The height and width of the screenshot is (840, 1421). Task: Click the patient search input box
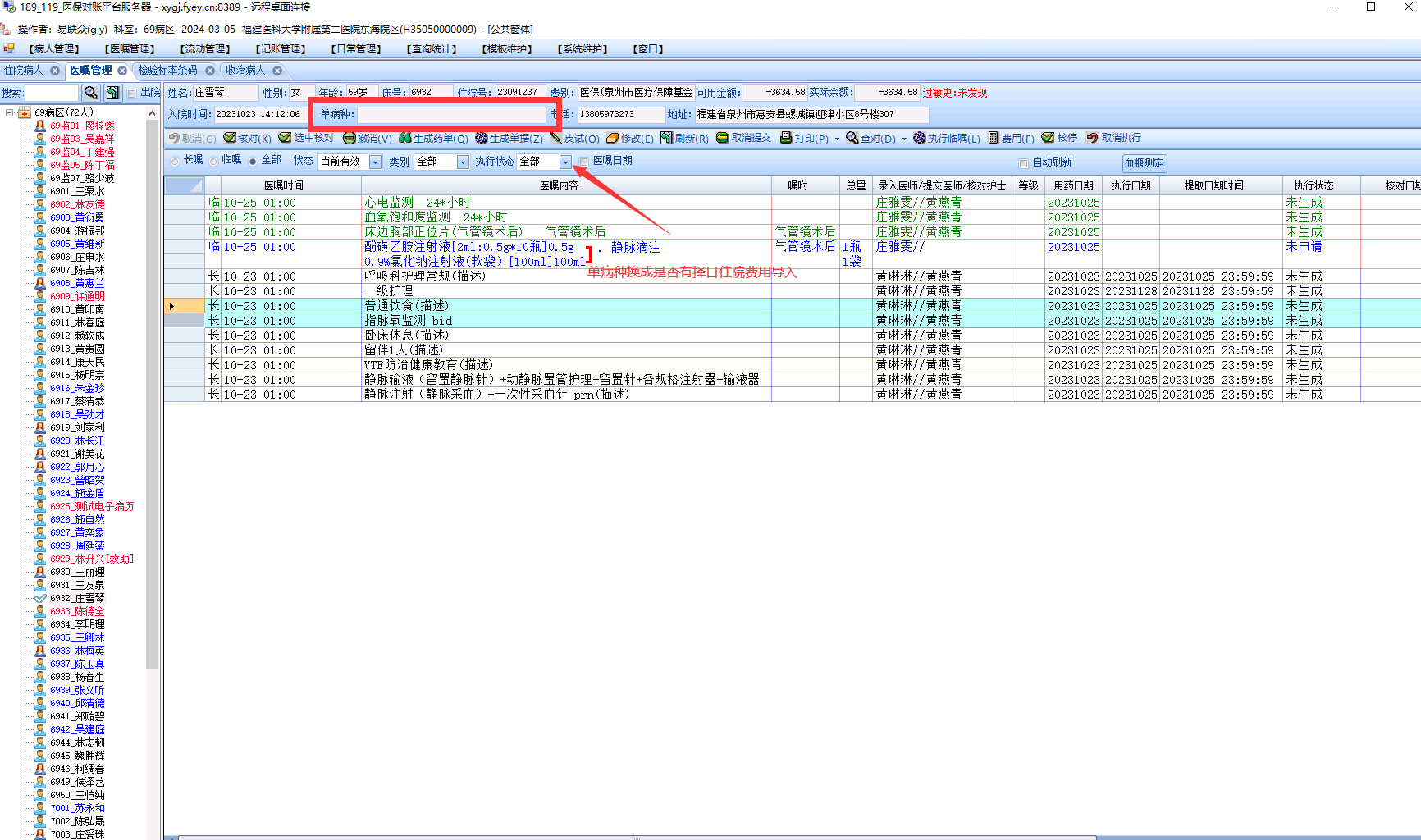(52, 93)
